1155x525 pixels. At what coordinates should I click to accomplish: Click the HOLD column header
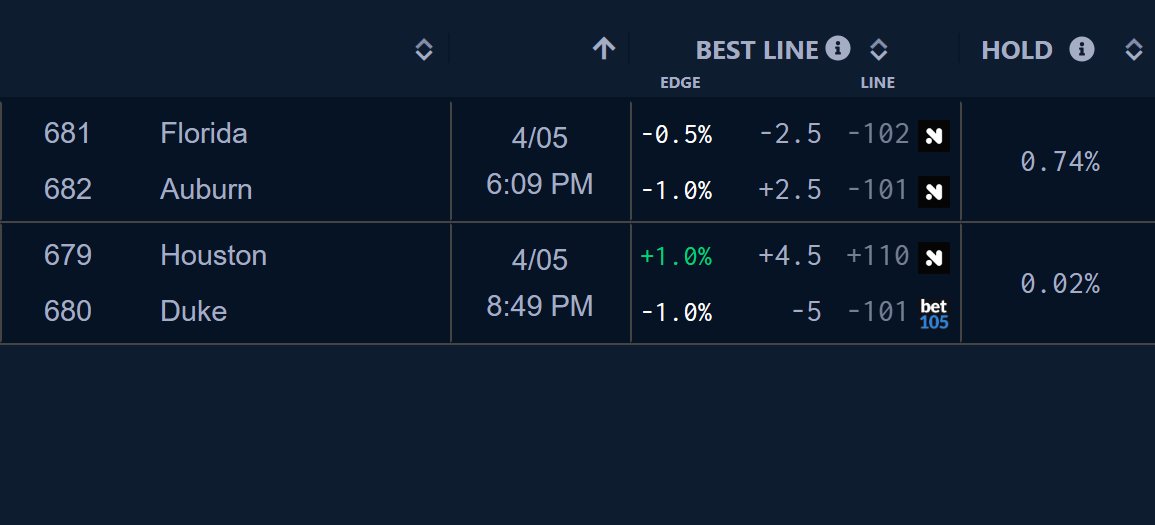(x=1017, y=50)
